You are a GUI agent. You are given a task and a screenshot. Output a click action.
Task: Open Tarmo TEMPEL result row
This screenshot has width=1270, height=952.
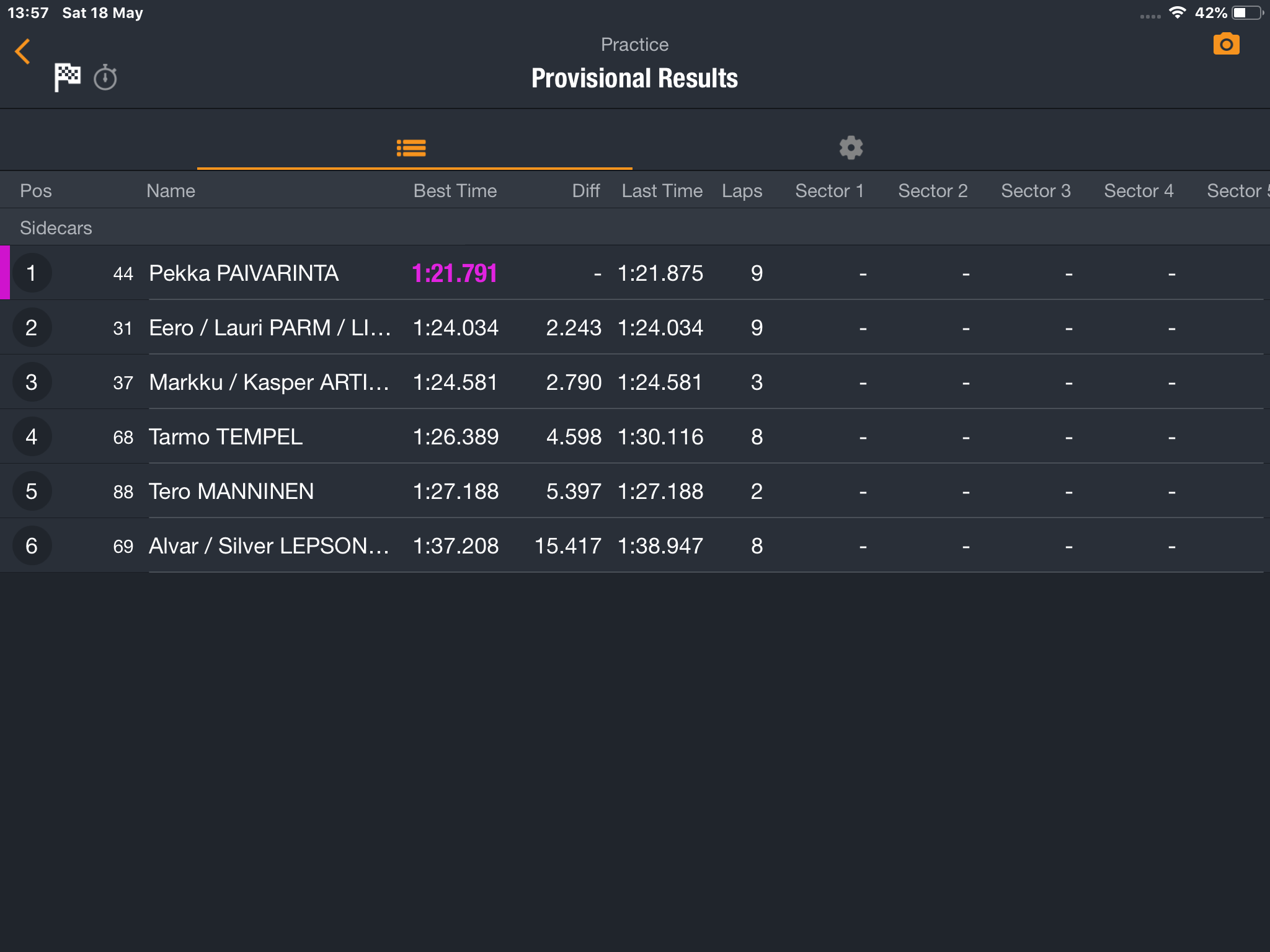coord(635,436)
